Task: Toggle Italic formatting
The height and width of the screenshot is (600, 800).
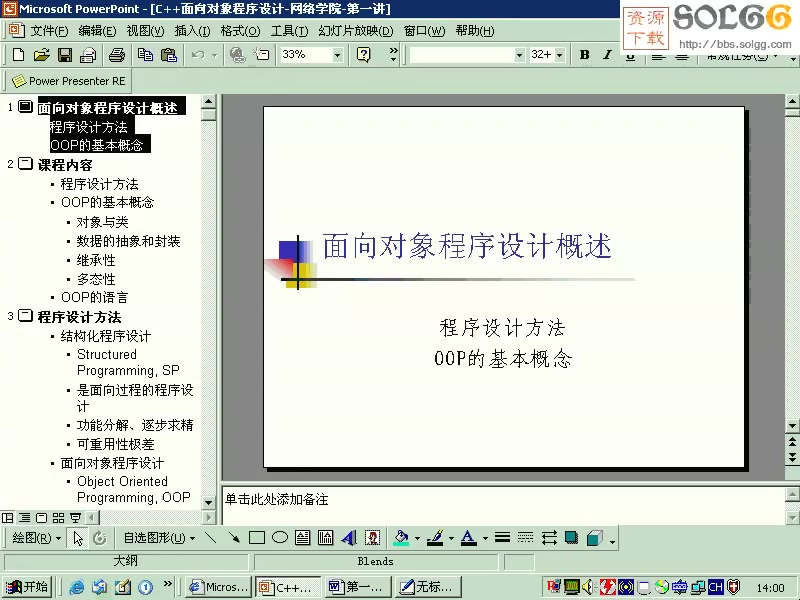Action: (x=607, y=55)
